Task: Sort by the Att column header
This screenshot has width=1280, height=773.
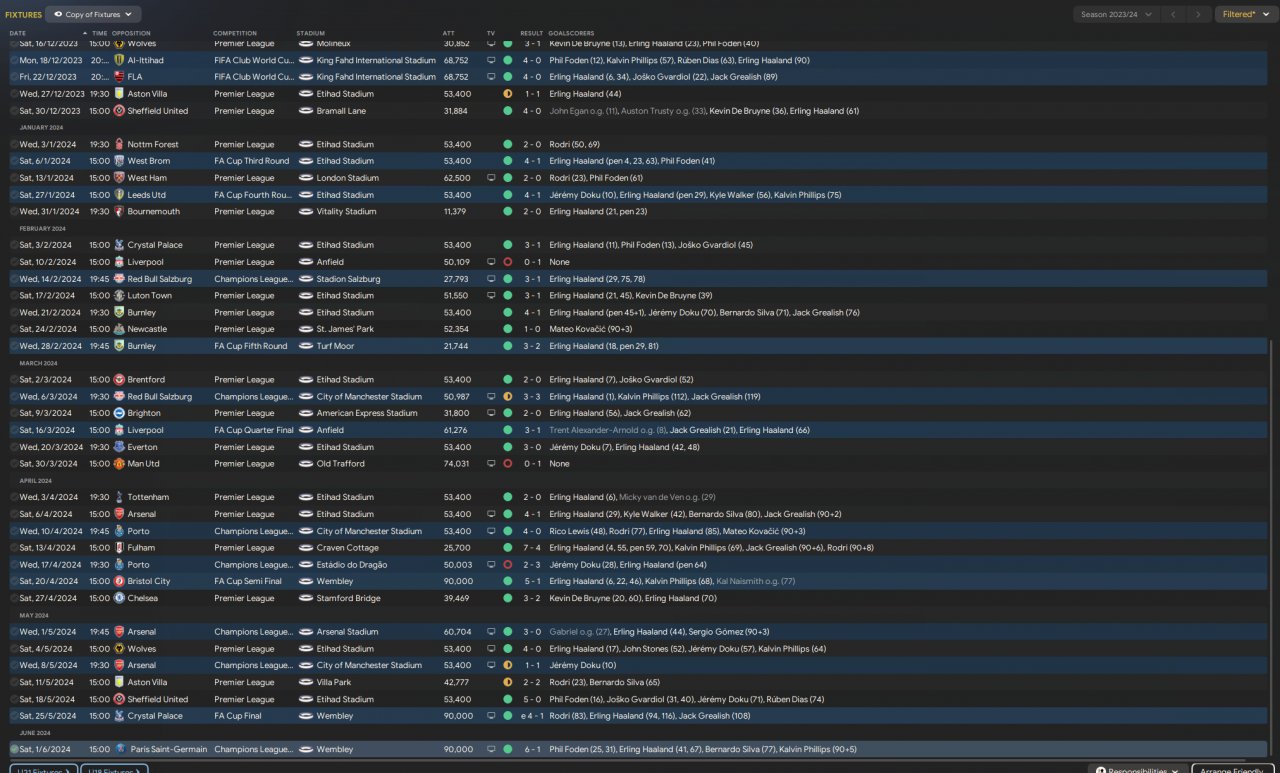Action: pyautogui.click(x=448, y=33)
